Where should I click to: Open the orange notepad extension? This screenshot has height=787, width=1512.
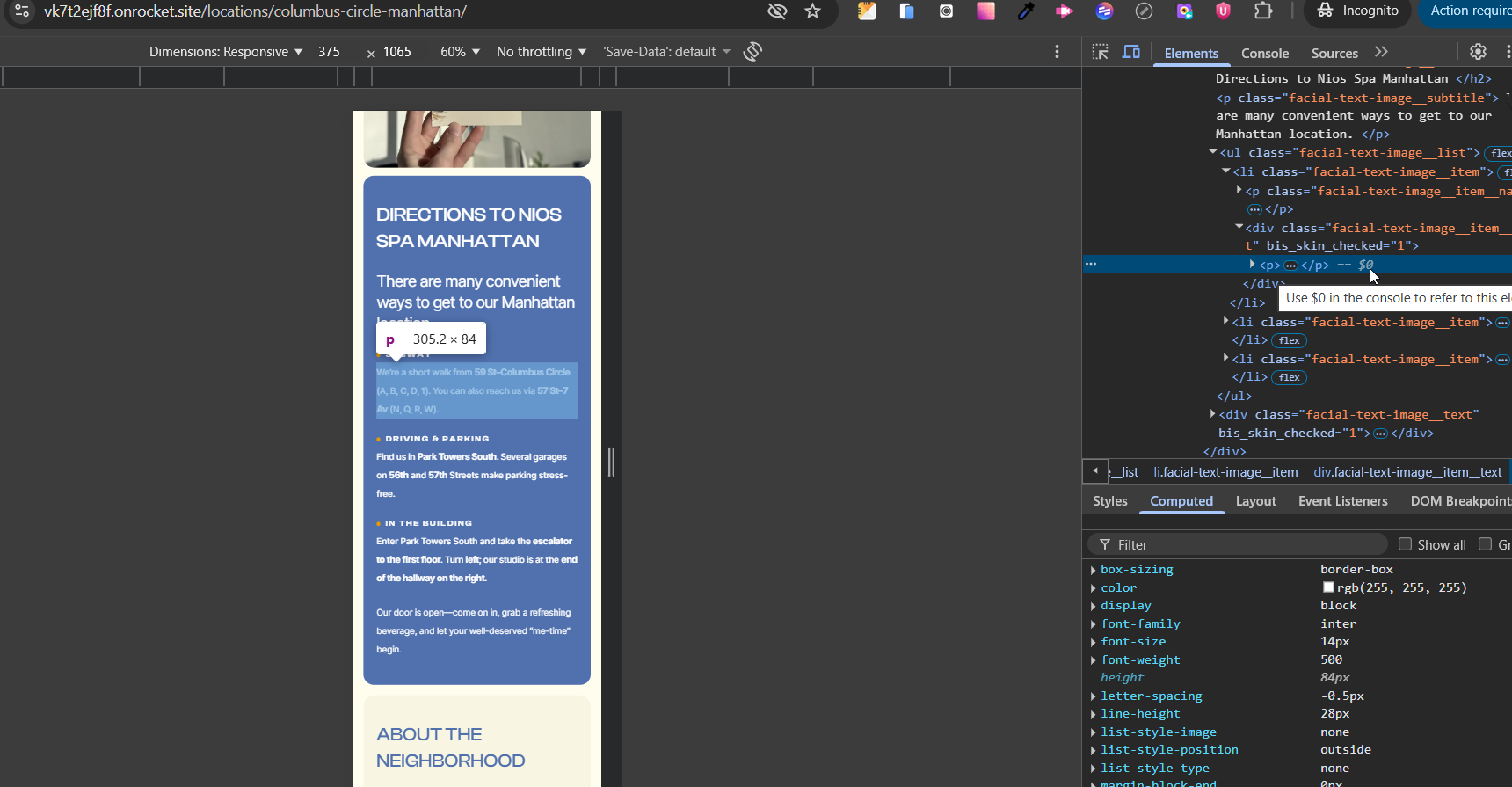868,11
